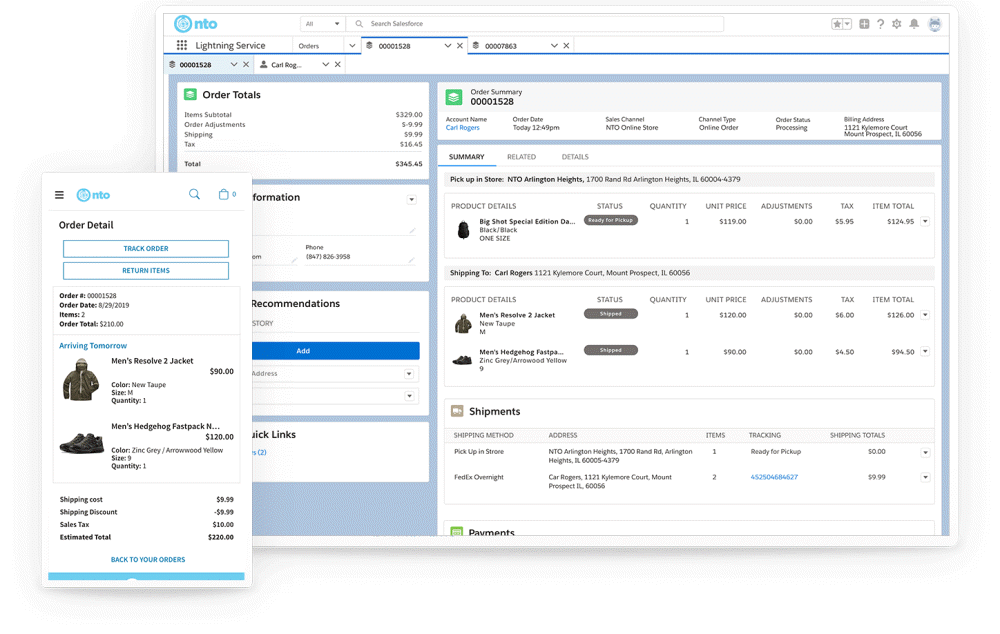Open tracking number 452504684627 link

click(x=774, y=477)
